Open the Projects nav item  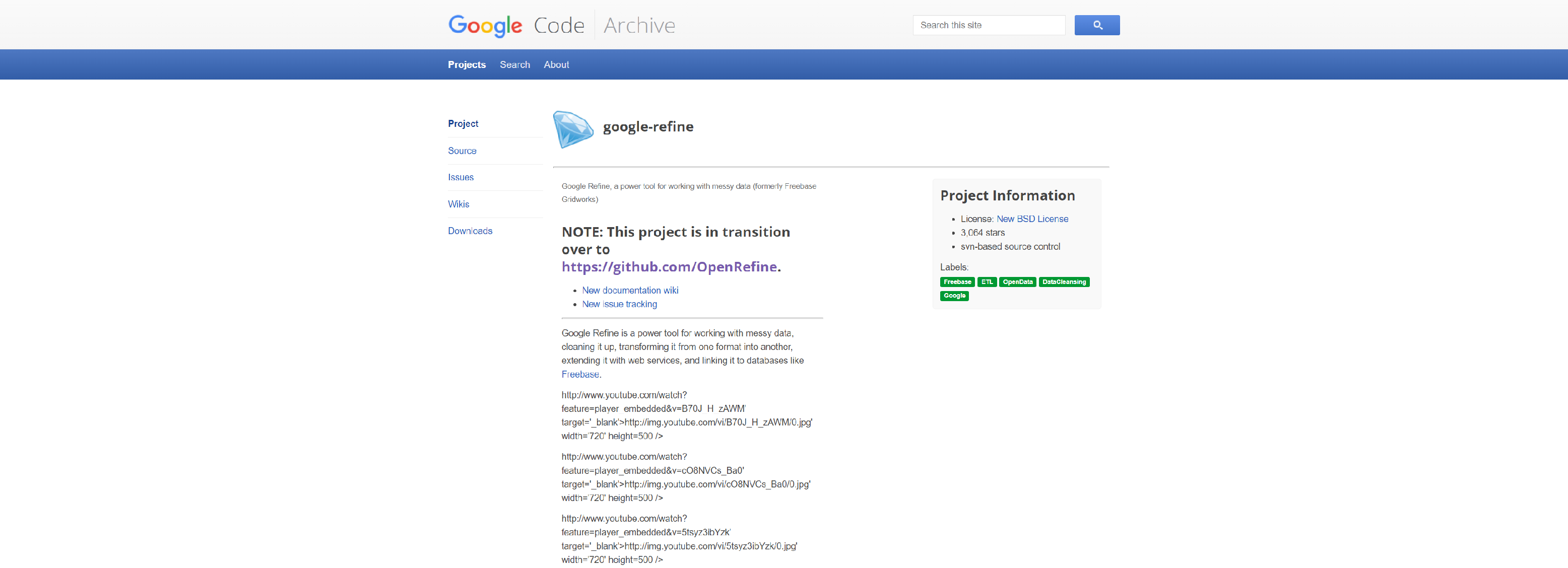tap(466, 64)
